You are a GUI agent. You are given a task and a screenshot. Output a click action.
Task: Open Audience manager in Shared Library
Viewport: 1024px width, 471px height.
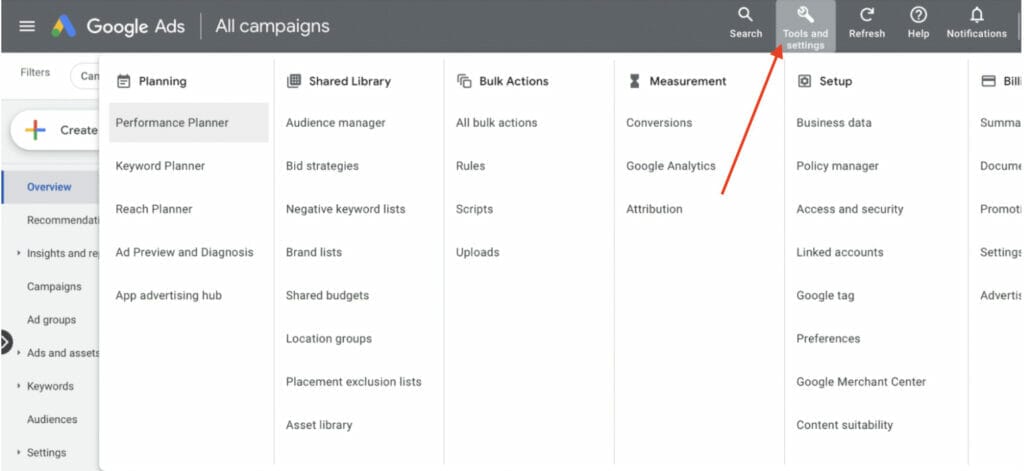click(x=335, y=123)
